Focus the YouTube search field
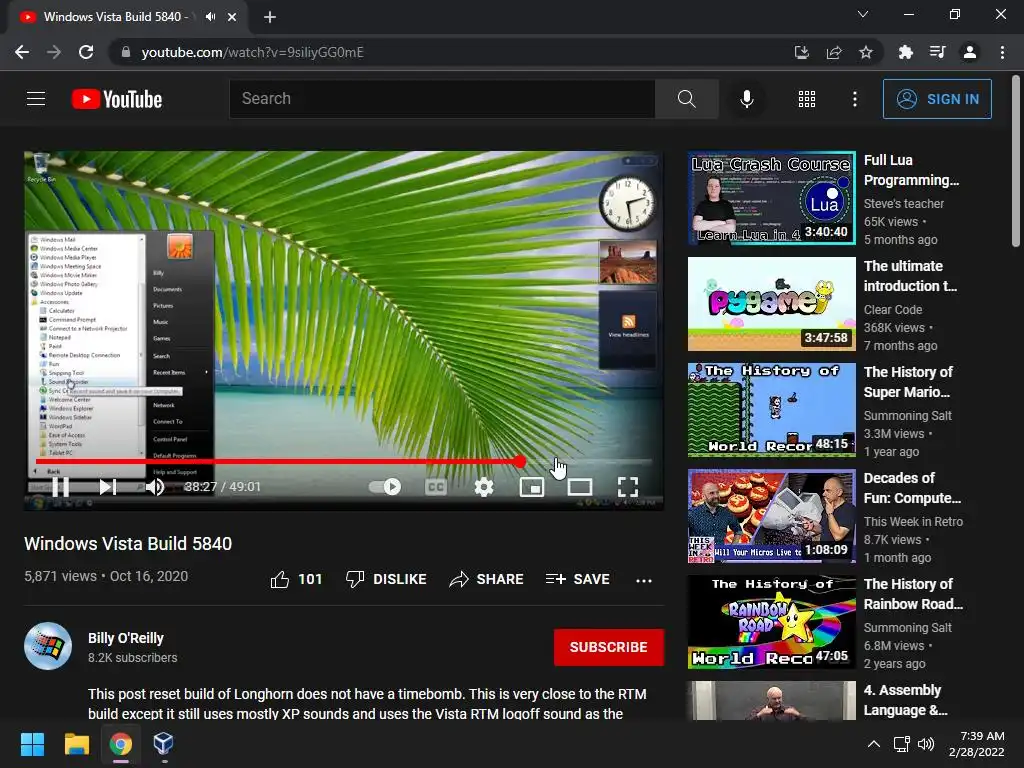1024x768 pixels. click(x=442, y=99)
